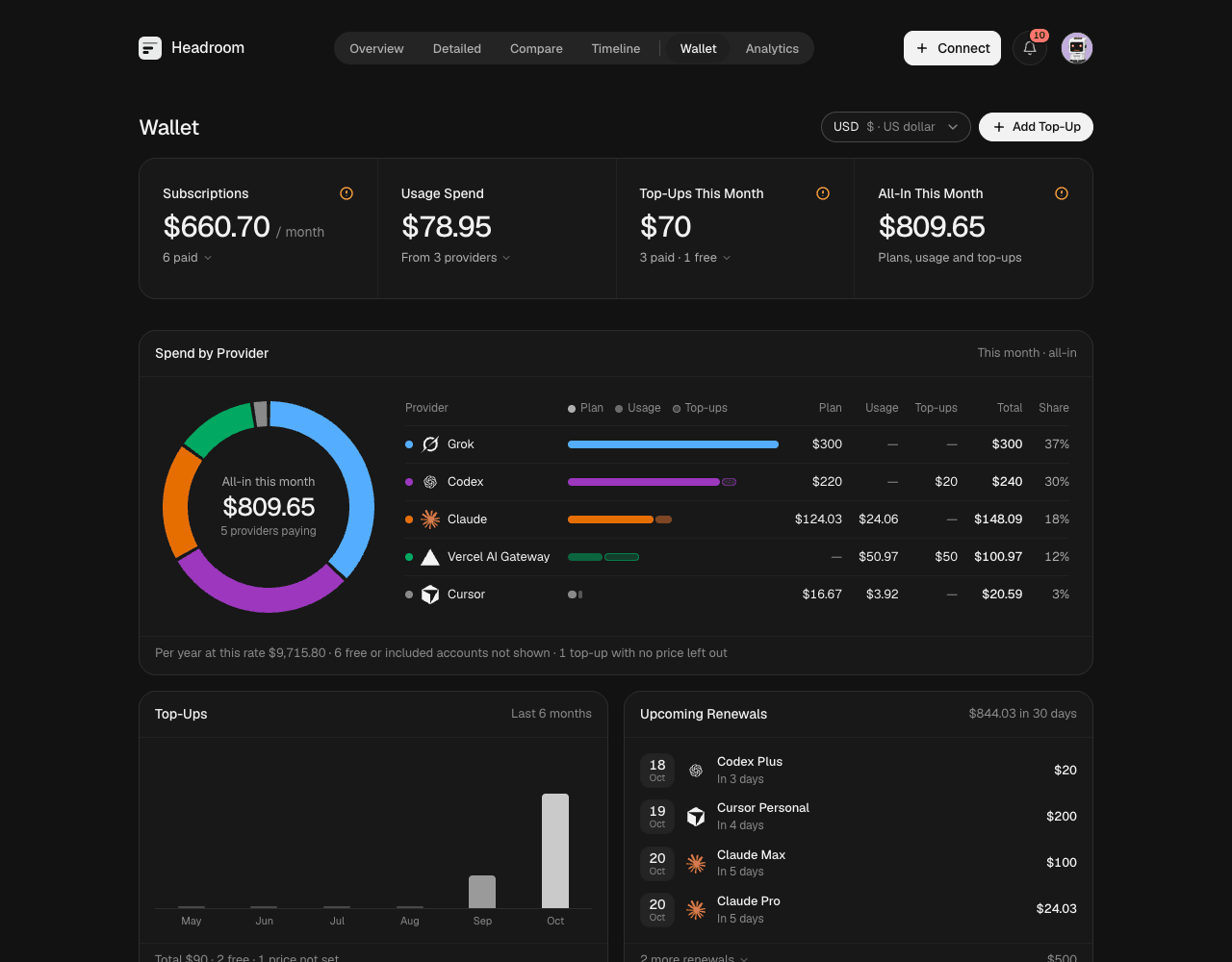Expand the '6 paid' subscriptions list

(x=187, y=258)
